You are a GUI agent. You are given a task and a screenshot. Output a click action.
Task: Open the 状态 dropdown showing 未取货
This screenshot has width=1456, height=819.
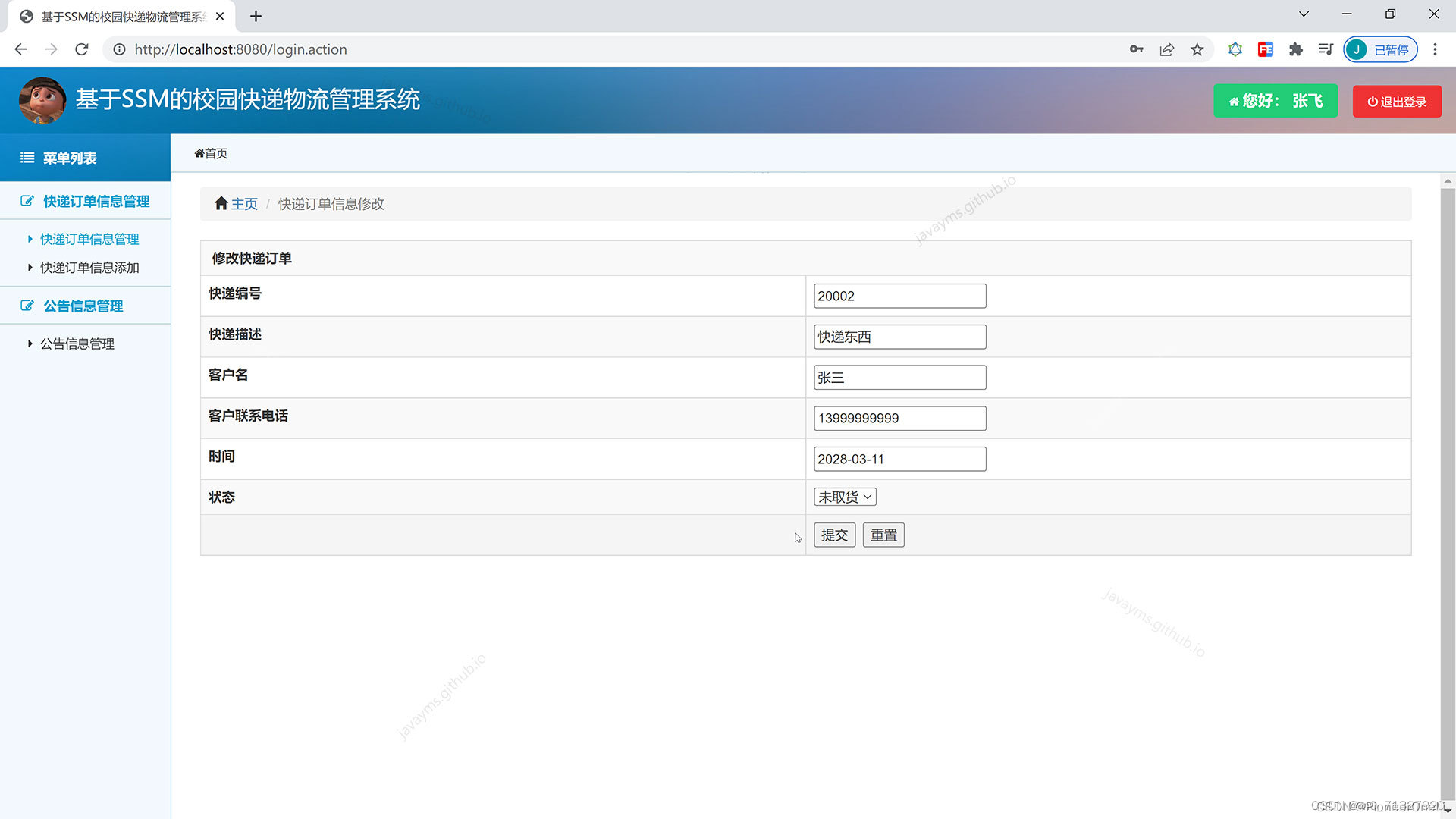click(x=844, y=497)
